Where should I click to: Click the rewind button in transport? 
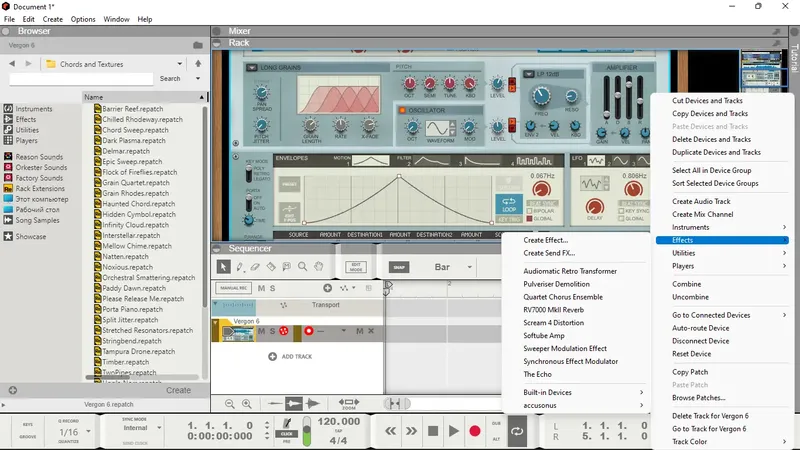point(390,431)
